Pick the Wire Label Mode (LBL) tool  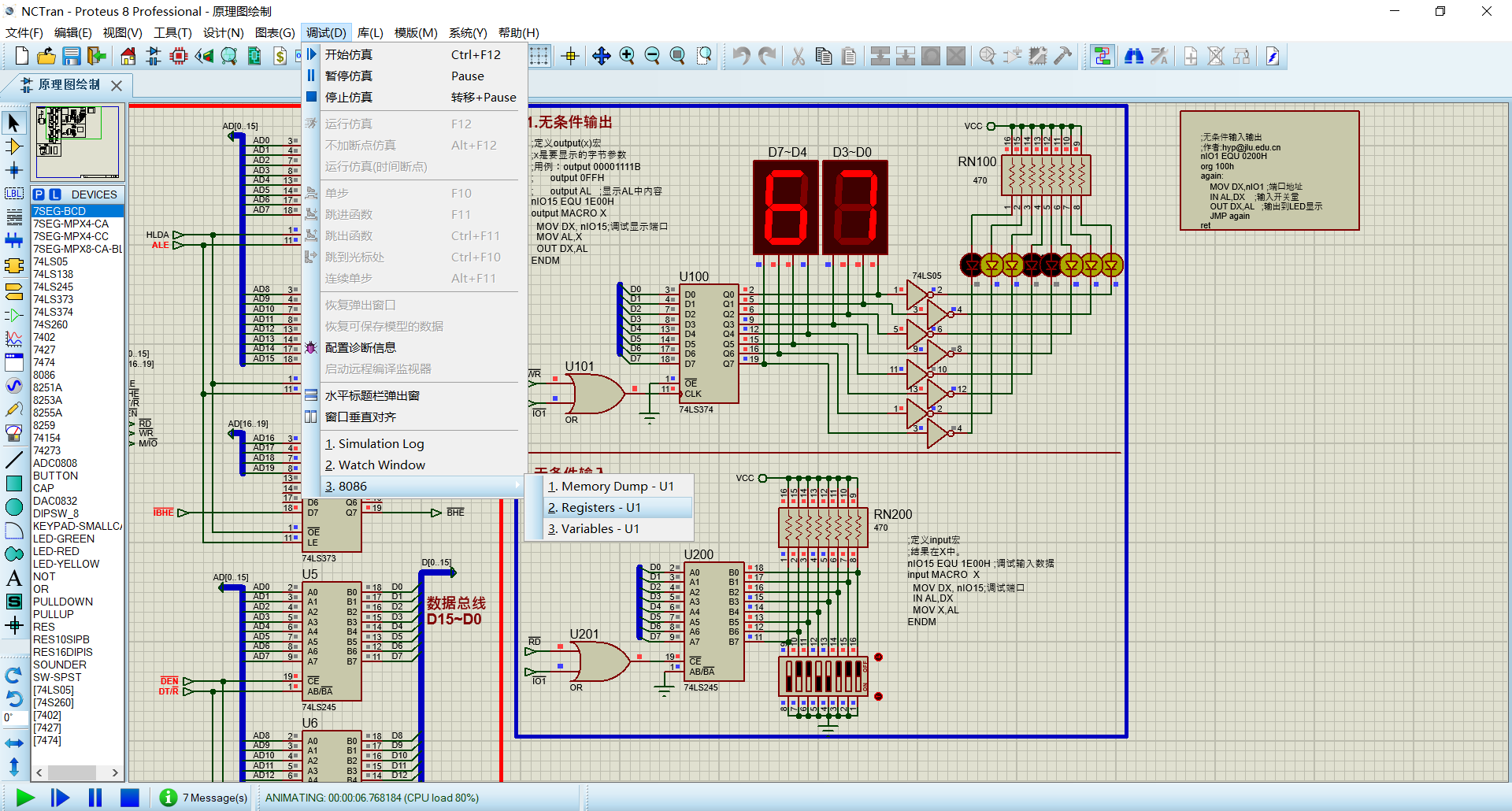tap(13, 194)
